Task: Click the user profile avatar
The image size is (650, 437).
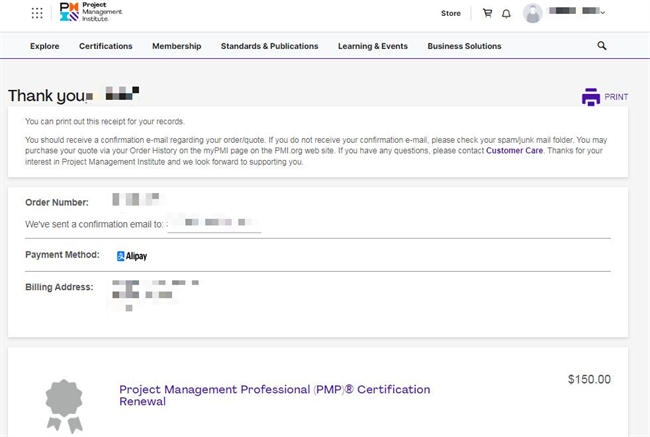Action: pos(533,13)
